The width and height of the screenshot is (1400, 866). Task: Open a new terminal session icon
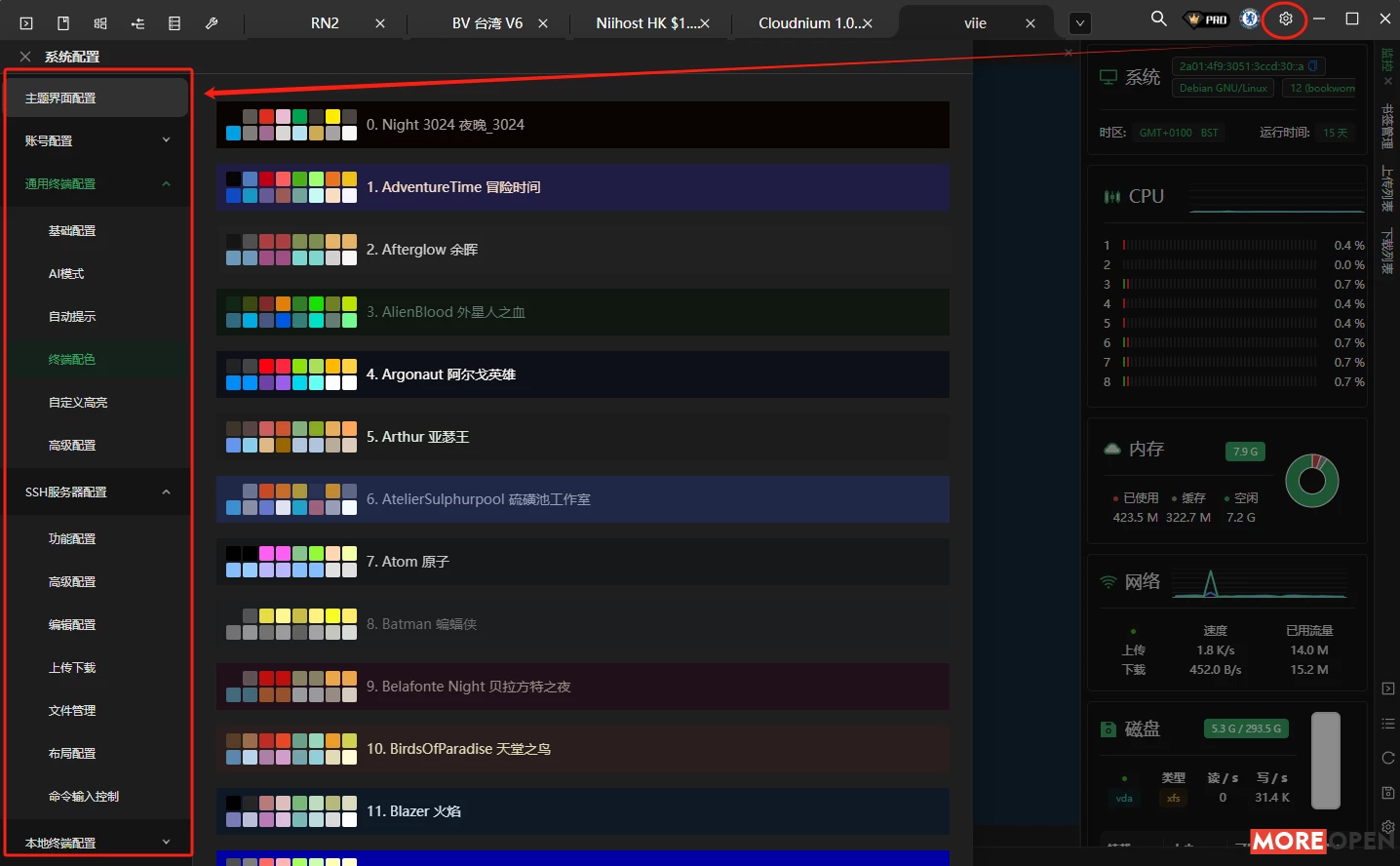pos(26,22)
